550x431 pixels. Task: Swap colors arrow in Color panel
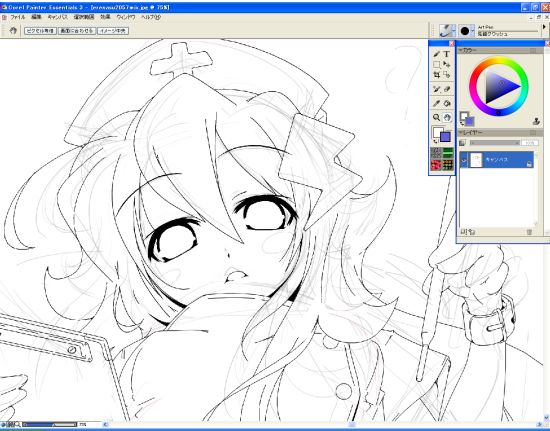pyautogui.click(x=462, y=124)
